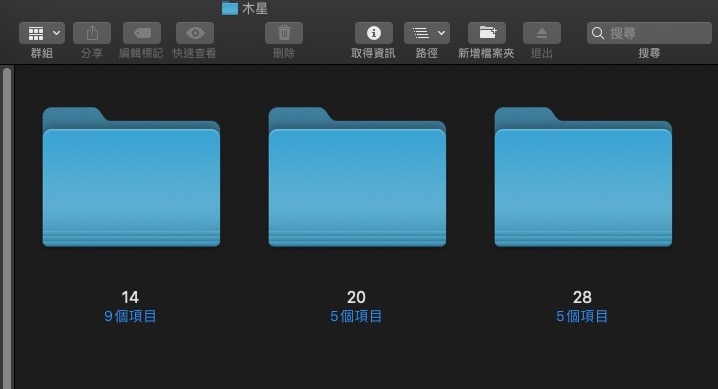Click the 木星 window title text
The height and width of the screenshot is (389, 718).
point(255,9)
